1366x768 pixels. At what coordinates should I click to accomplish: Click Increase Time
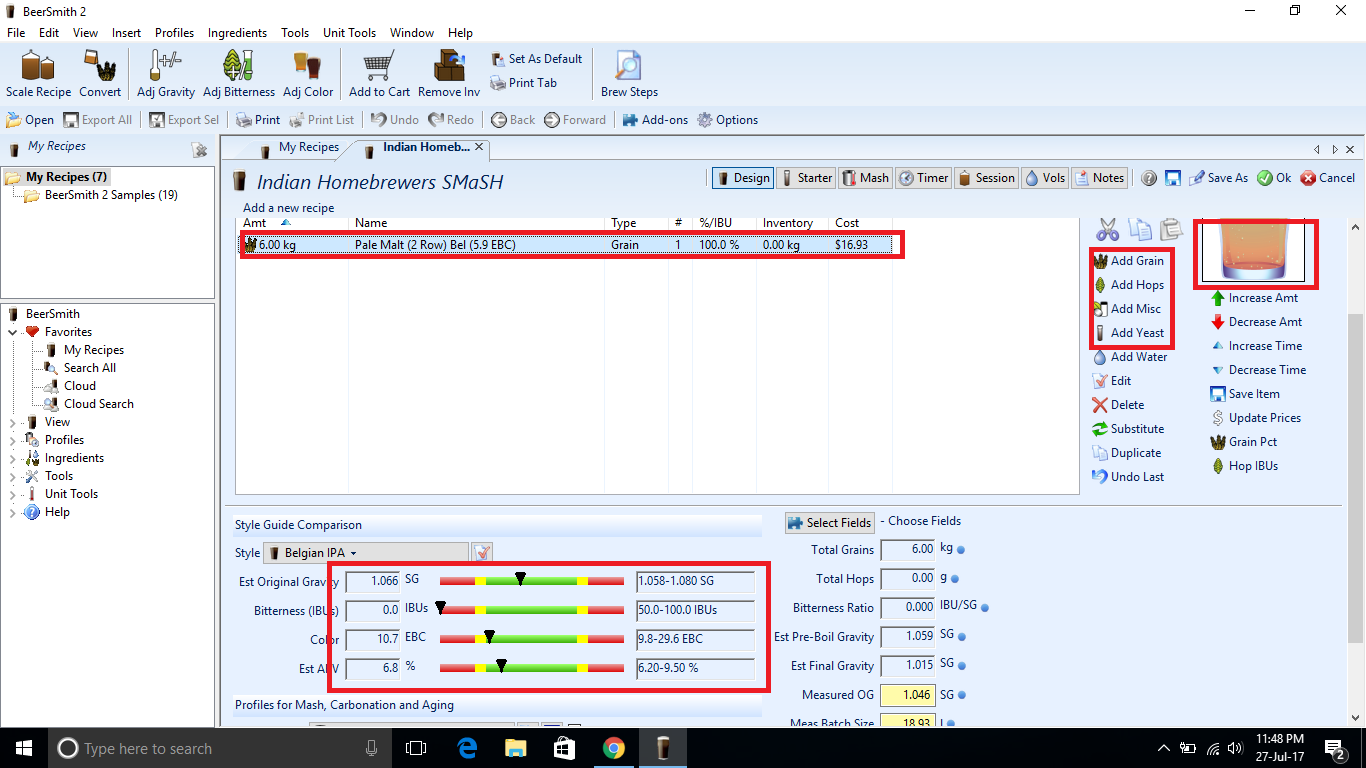[x=1256, y=346]
